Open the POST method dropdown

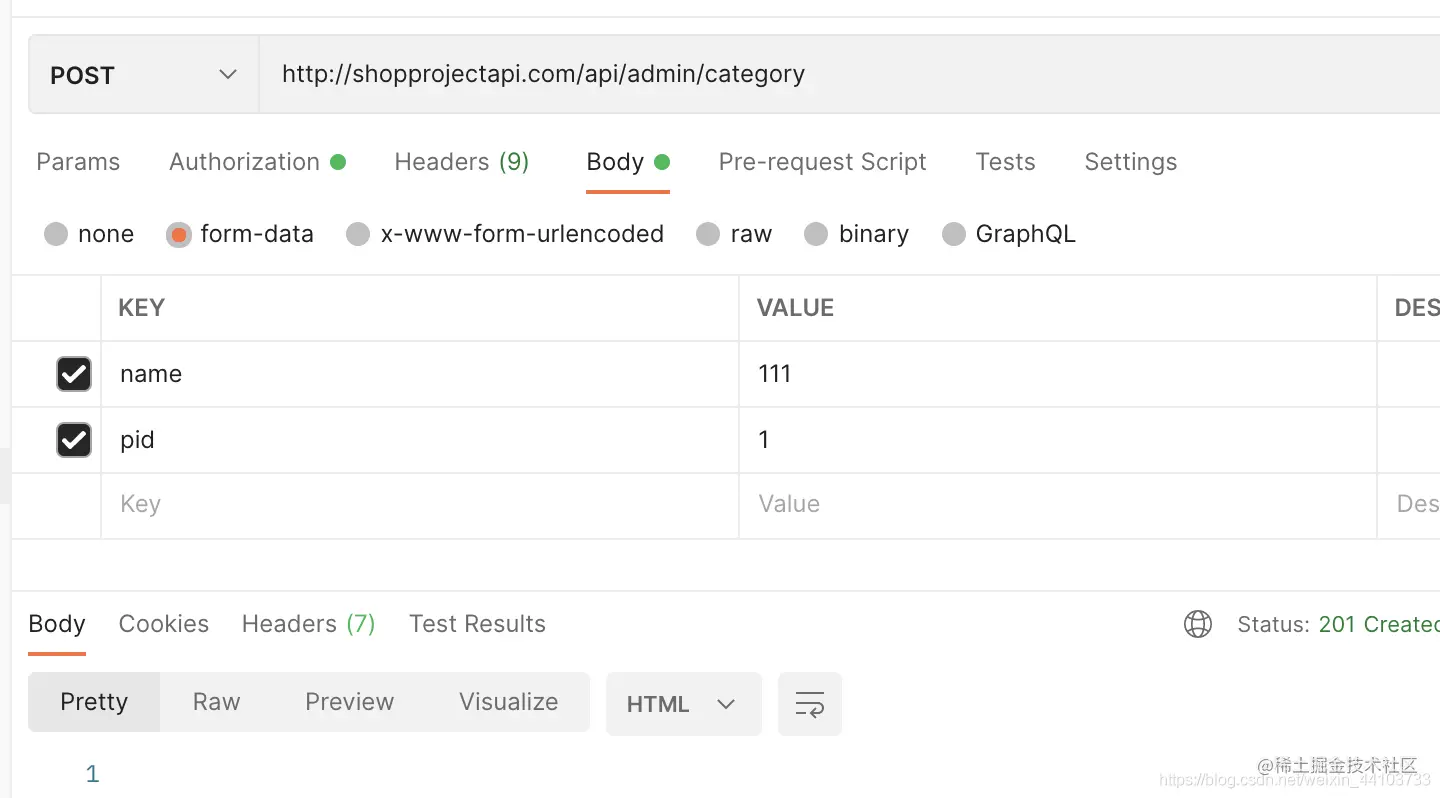pos(144,75)
